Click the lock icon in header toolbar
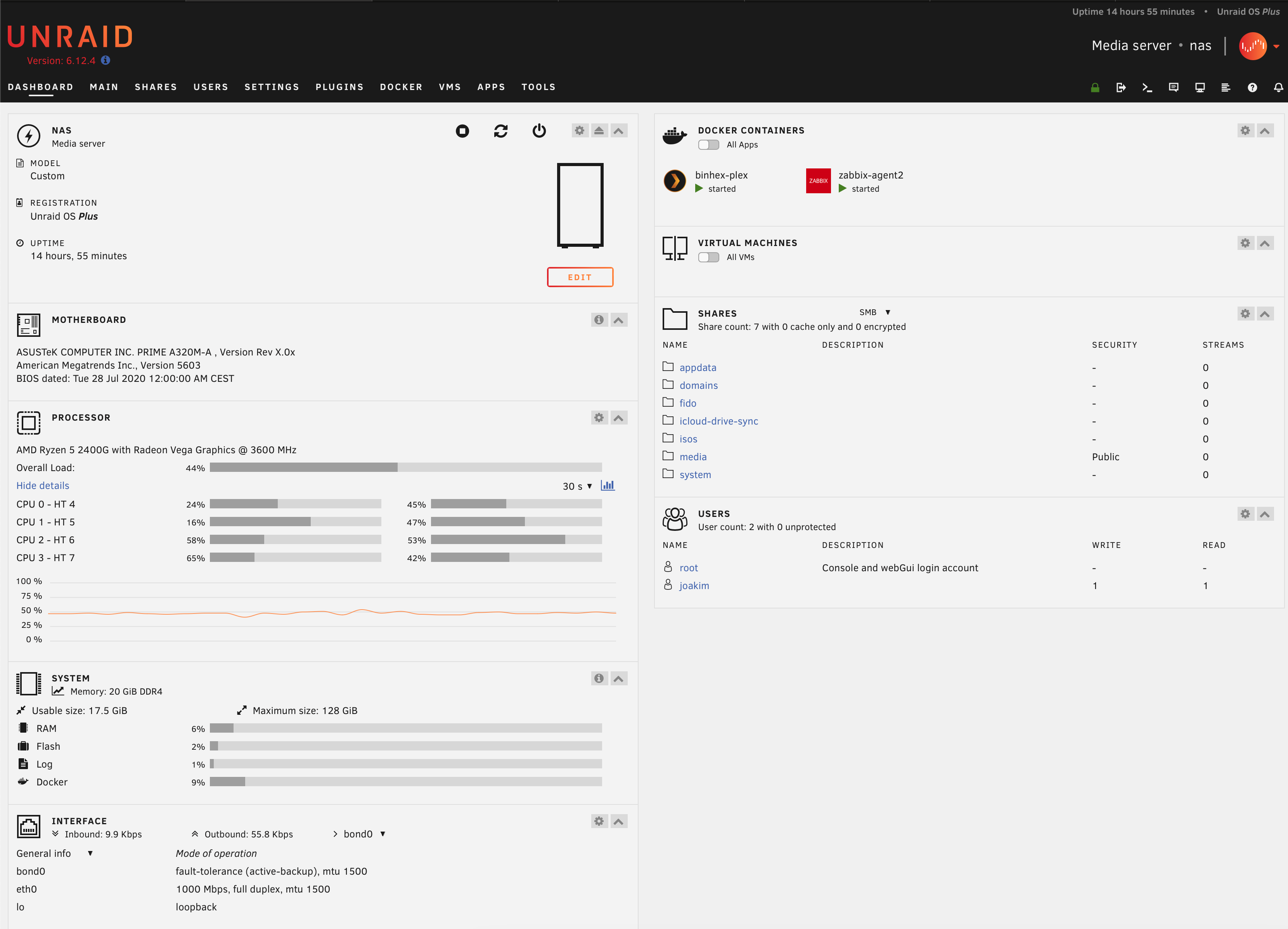Viewport: 1288px width, 929px height. click(1095, 87)
